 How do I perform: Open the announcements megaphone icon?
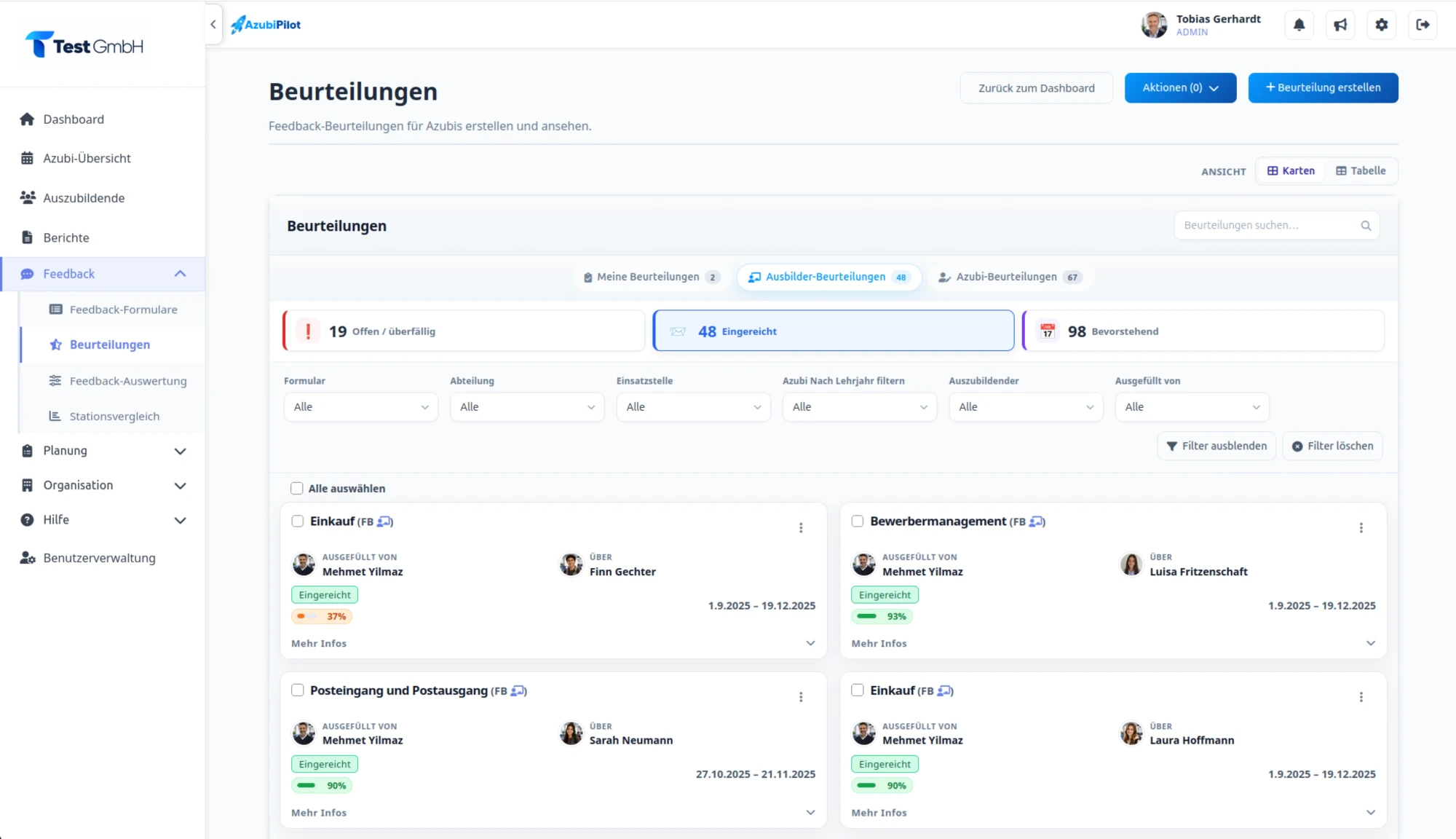pyautogui.click(x=1340, y=25)
